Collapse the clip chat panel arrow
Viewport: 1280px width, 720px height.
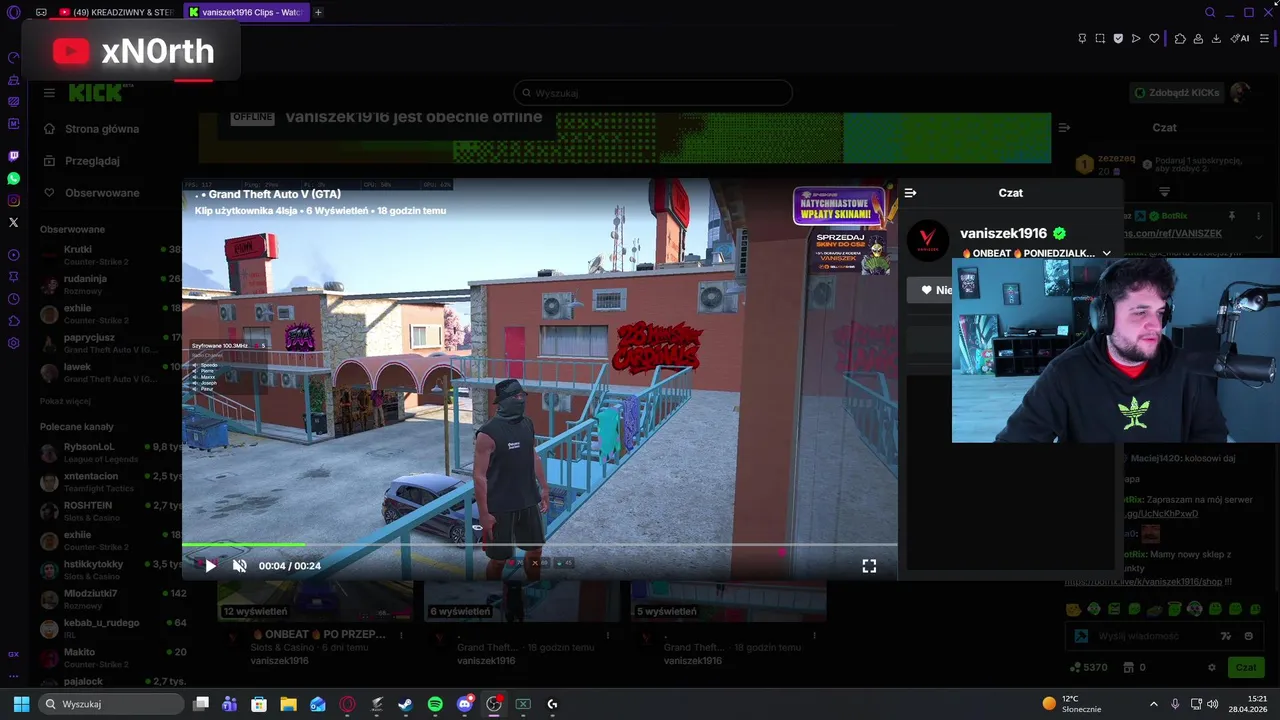[910, 193]
